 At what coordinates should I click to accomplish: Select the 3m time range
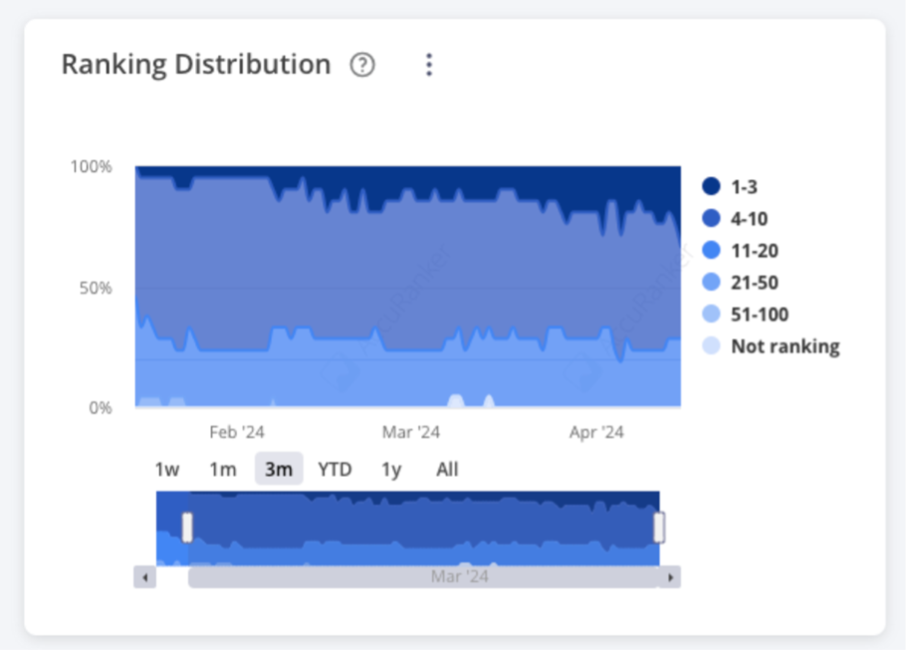[x=278, y=469]
